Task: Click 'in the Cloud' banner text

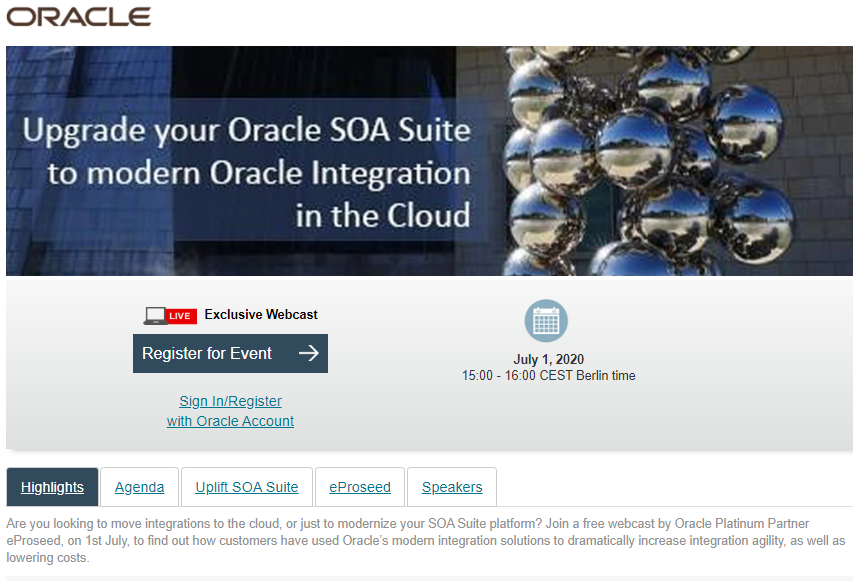Action: pyautogui.click(x=382, y=215)
